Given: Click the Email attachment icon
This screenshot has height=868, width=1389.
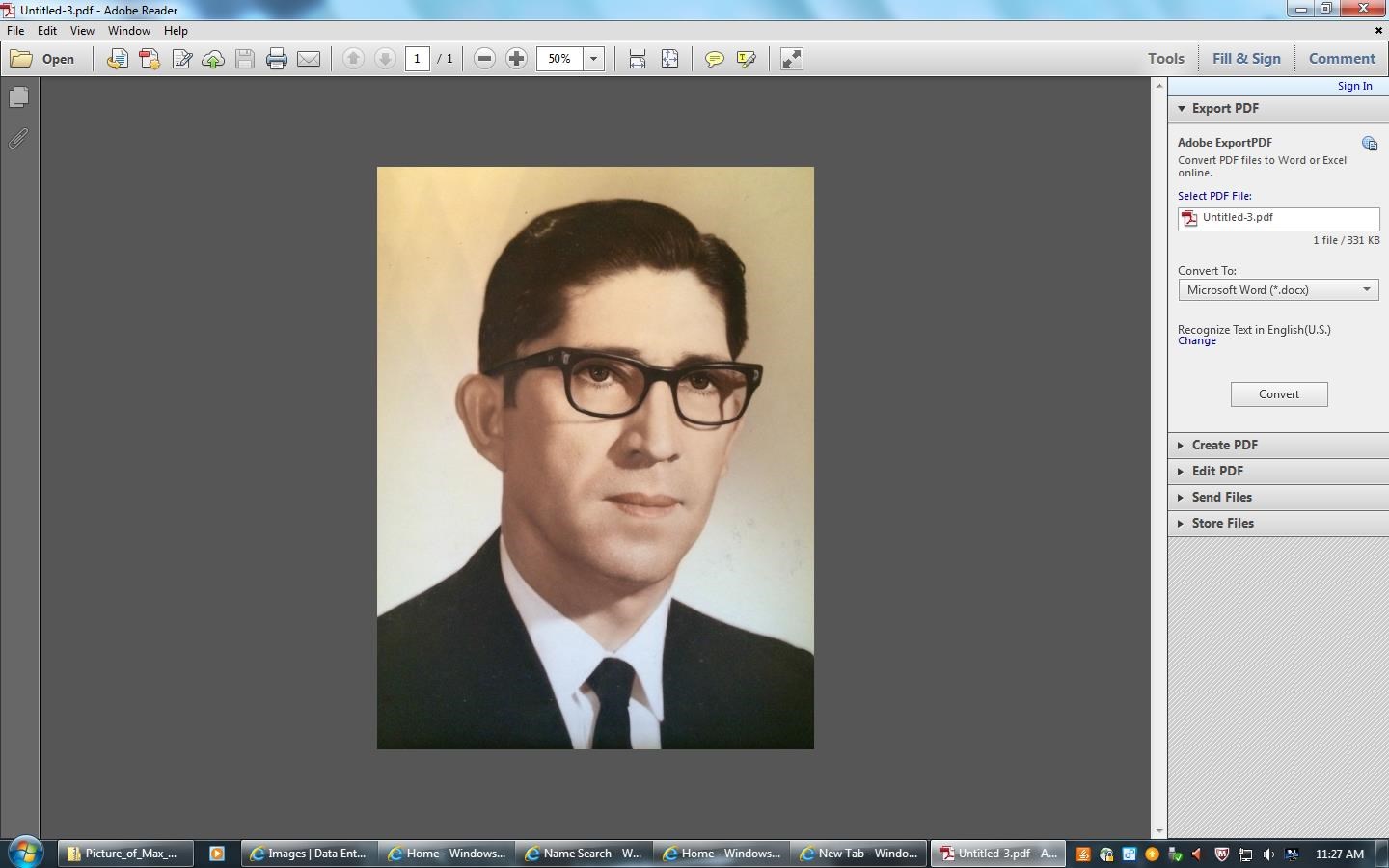Looking at the screenshot, I should (309, 59).
